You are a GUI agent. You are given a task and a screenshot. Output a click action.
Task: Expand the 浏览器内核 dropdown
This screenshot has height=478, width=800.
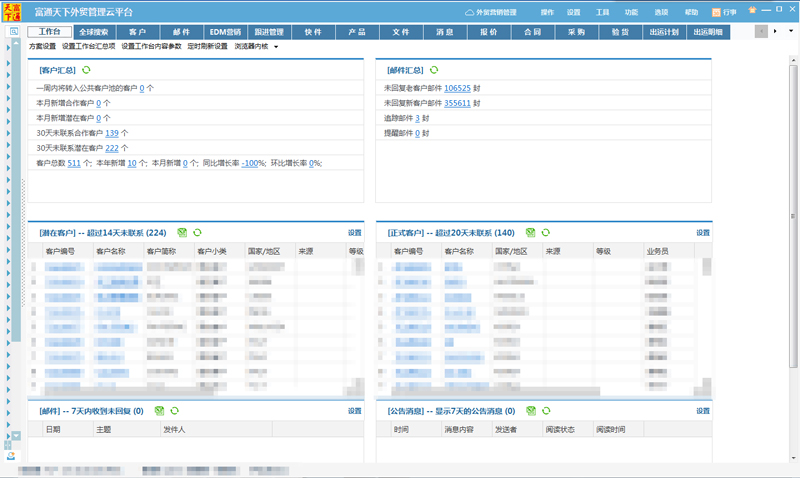(276, 46)
